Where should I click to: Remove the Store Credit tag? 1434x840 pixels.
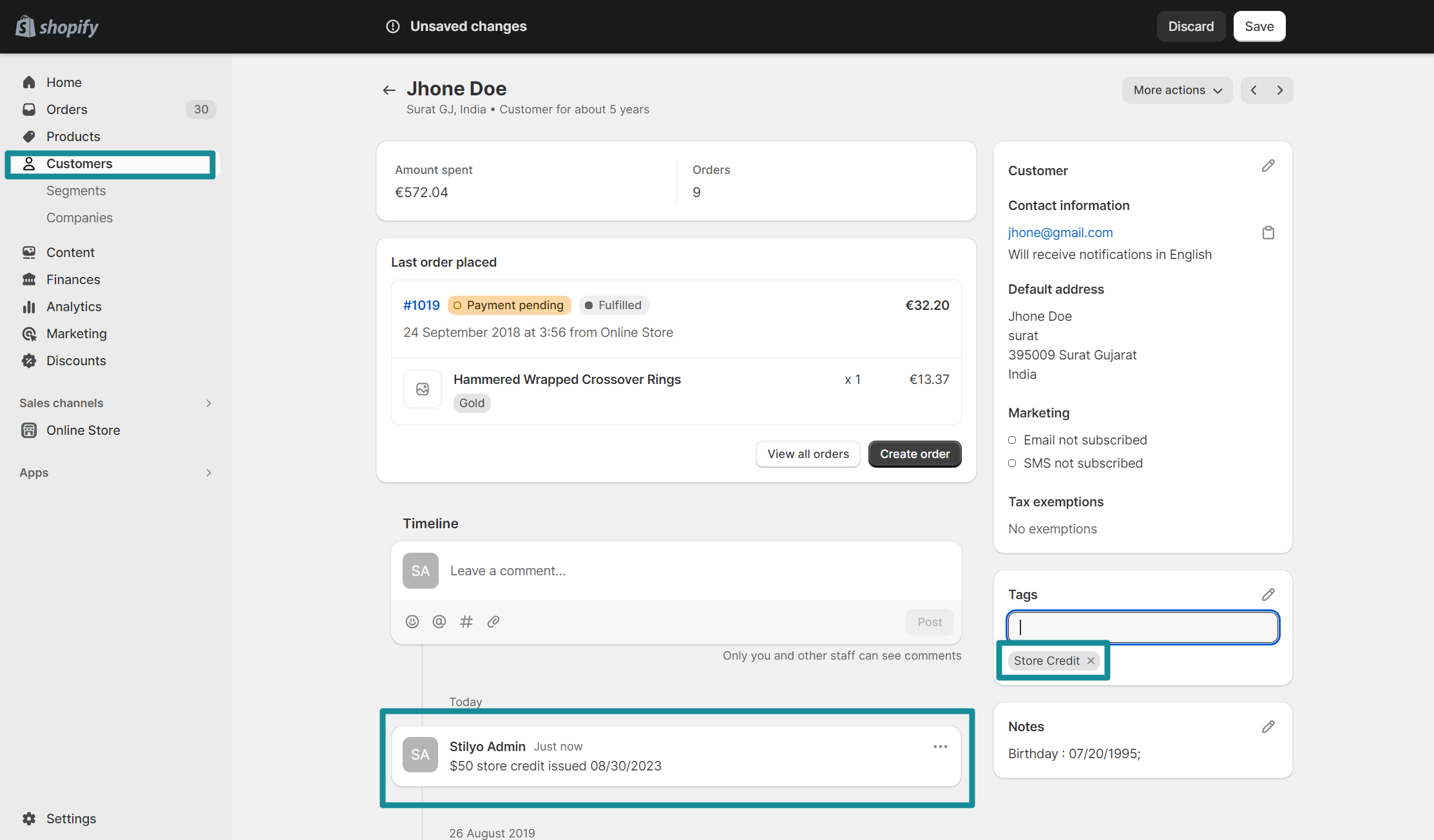tap(1090, 660)
